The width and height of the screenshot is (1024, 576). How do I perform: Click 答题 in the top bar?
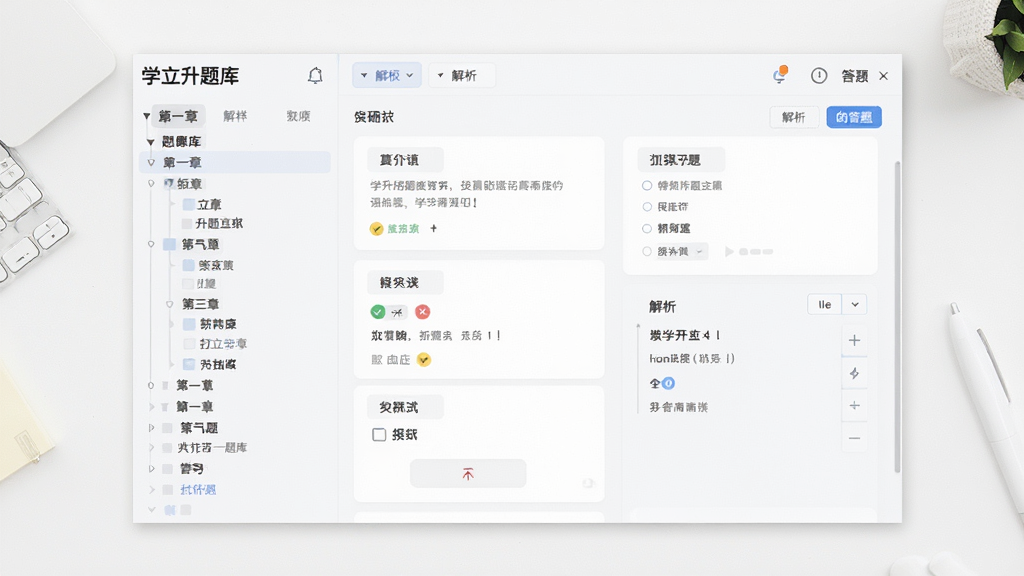point(855,76)
